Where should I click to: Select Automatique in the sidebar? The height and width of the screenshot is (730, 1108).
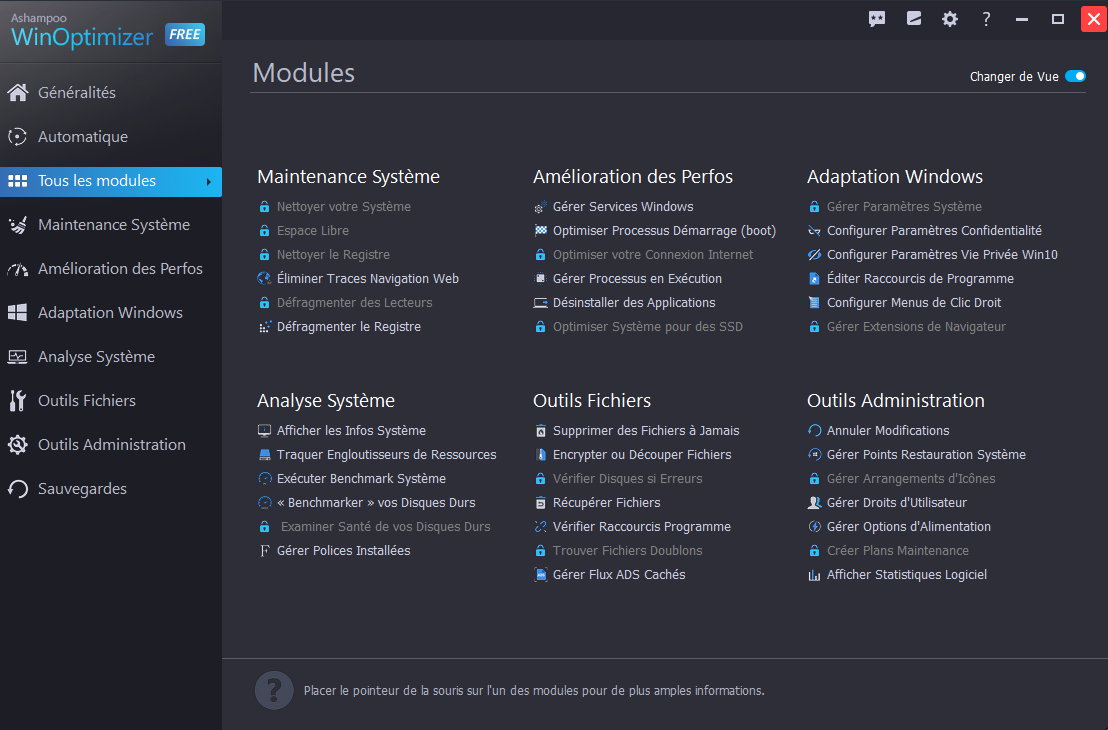coord(83,137)
